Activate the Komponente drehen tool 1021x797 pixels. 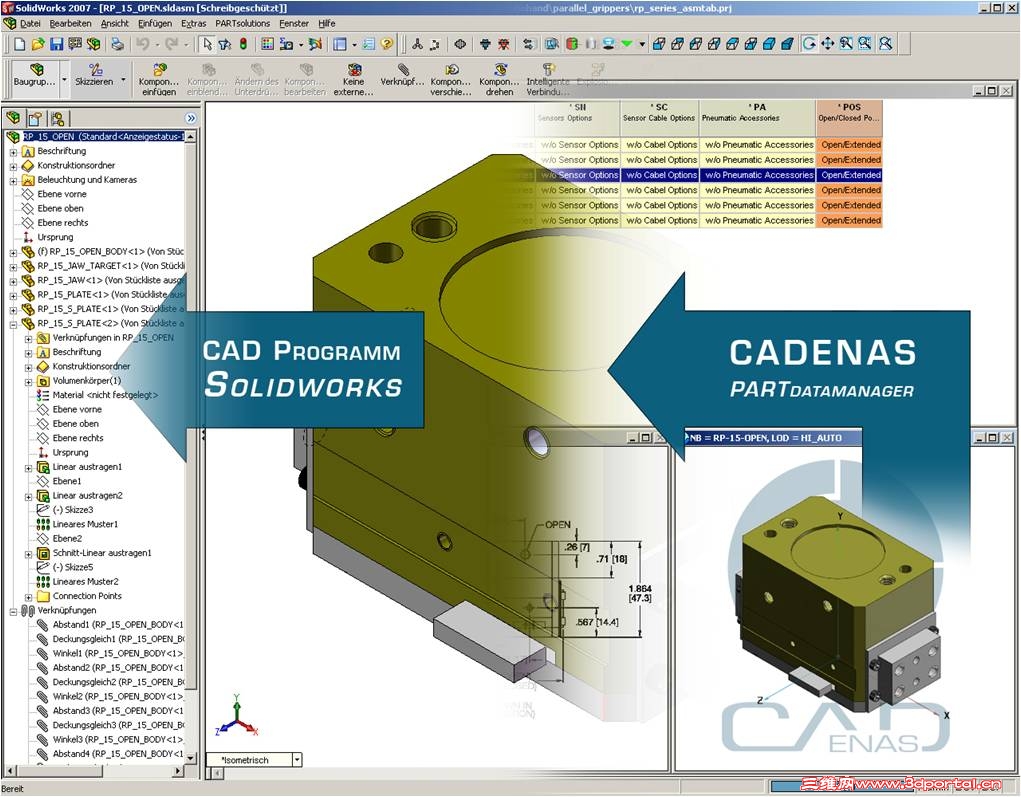pos(499,79)
